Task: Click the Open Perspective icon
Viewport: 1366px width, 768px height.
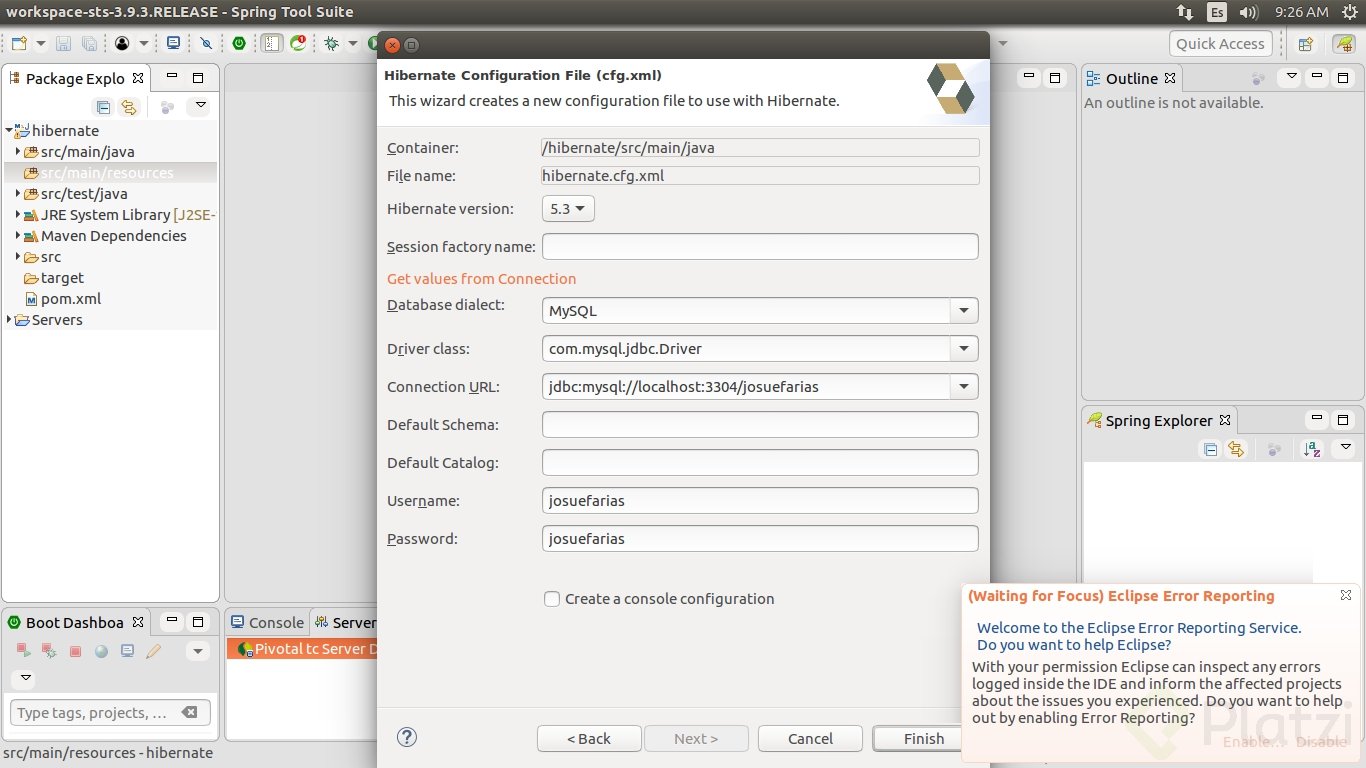Action: click(x=1305, y=44)
